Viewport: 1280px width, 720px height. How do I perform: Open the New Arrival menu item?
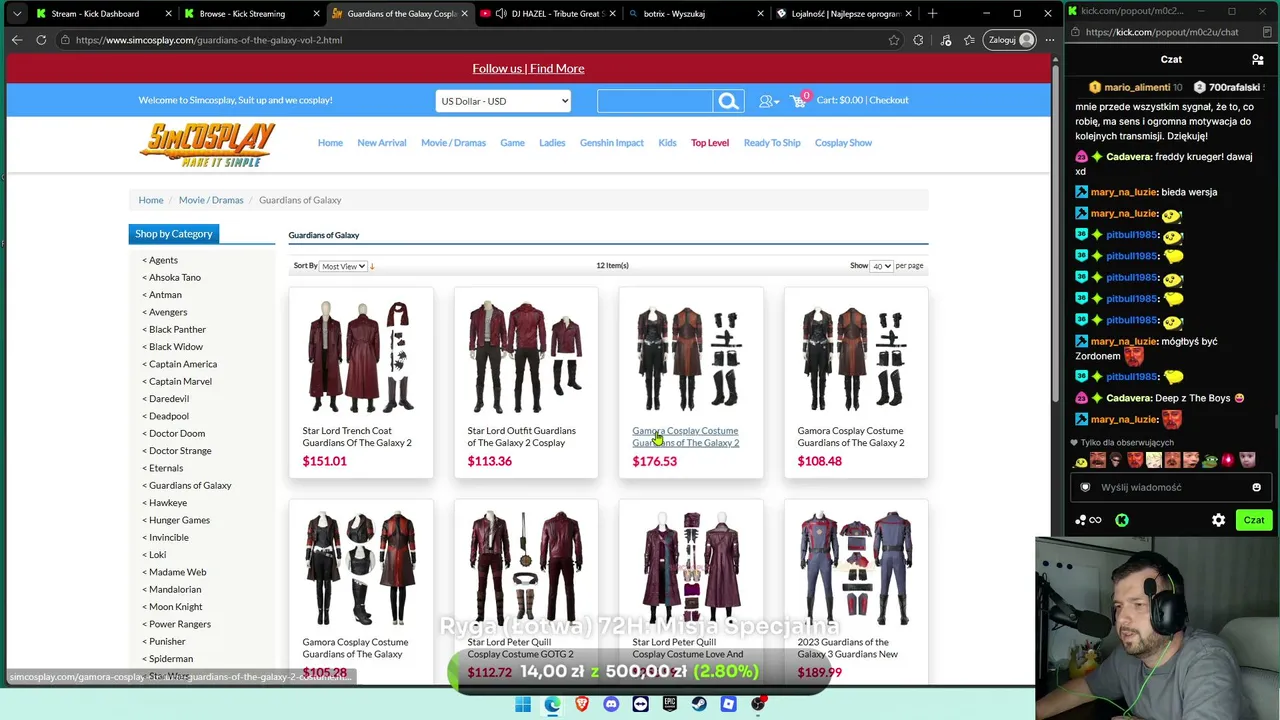(x=382, y=143)
